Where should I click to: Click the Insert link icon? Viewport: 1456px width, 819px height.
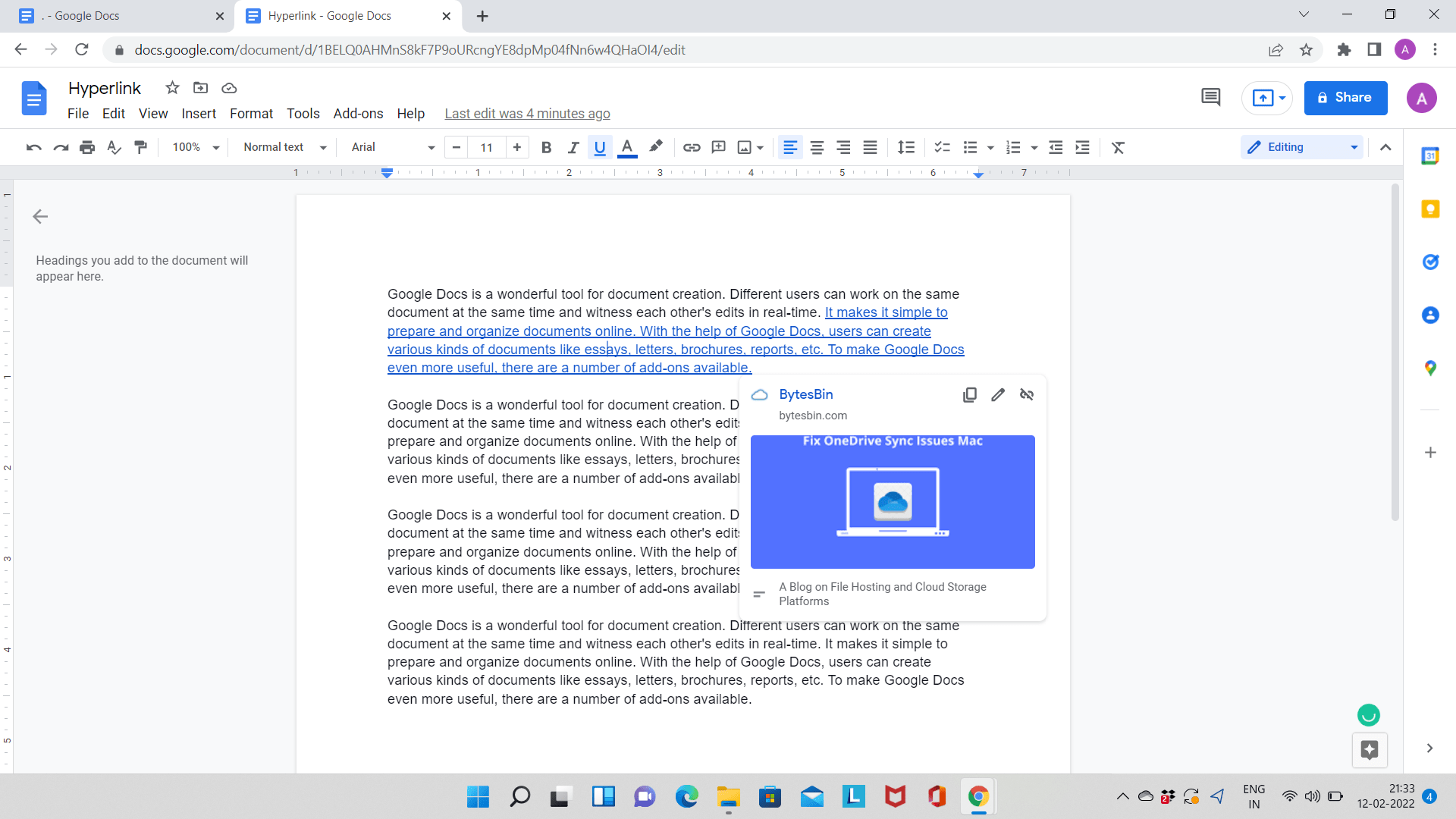691,147
